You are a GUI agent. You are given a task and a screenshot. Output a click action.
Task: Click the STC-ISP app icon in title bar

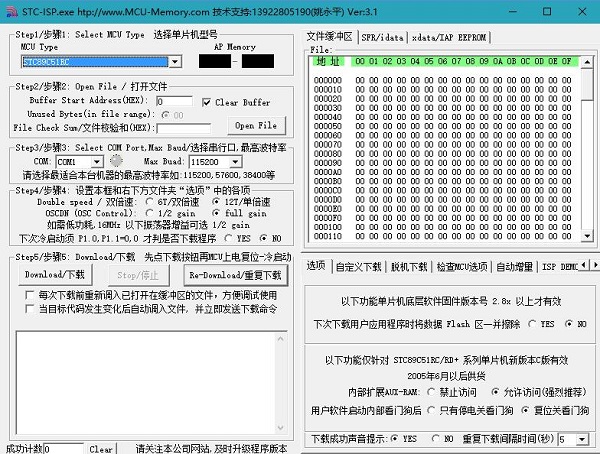pyautogui.click(x=9, y=8)
